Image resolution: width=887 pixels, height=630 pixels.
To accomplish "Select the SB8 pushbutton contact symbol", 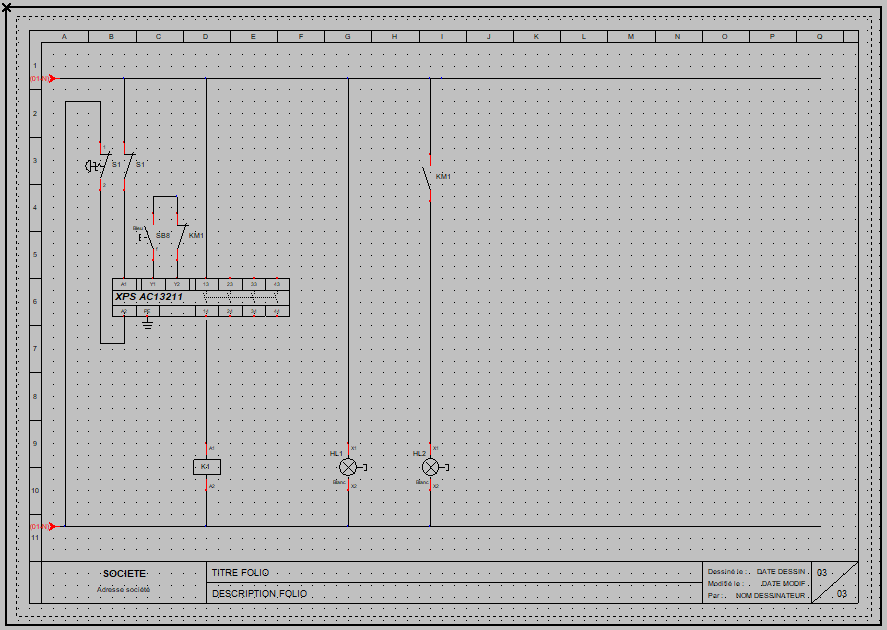I will [x=148, y=236].
